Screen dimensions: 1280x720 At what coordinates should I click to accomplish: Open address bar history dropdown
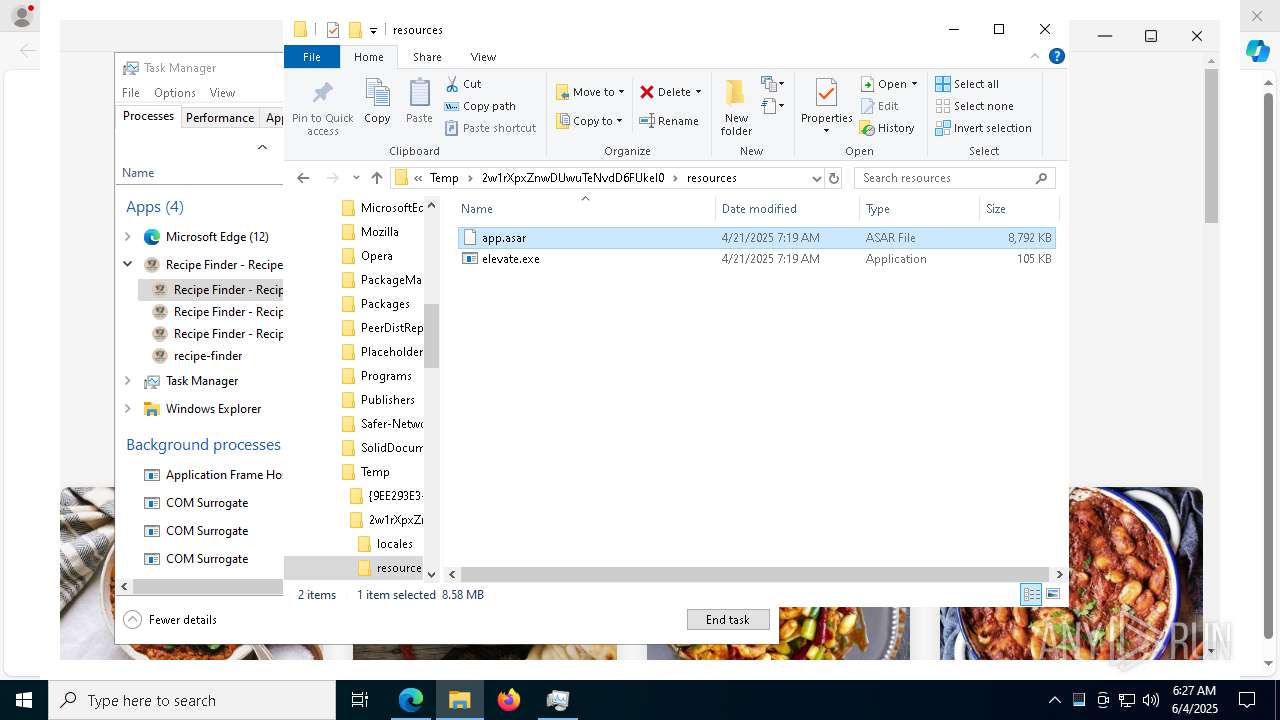pyautogui.click(x=816, y=178)
